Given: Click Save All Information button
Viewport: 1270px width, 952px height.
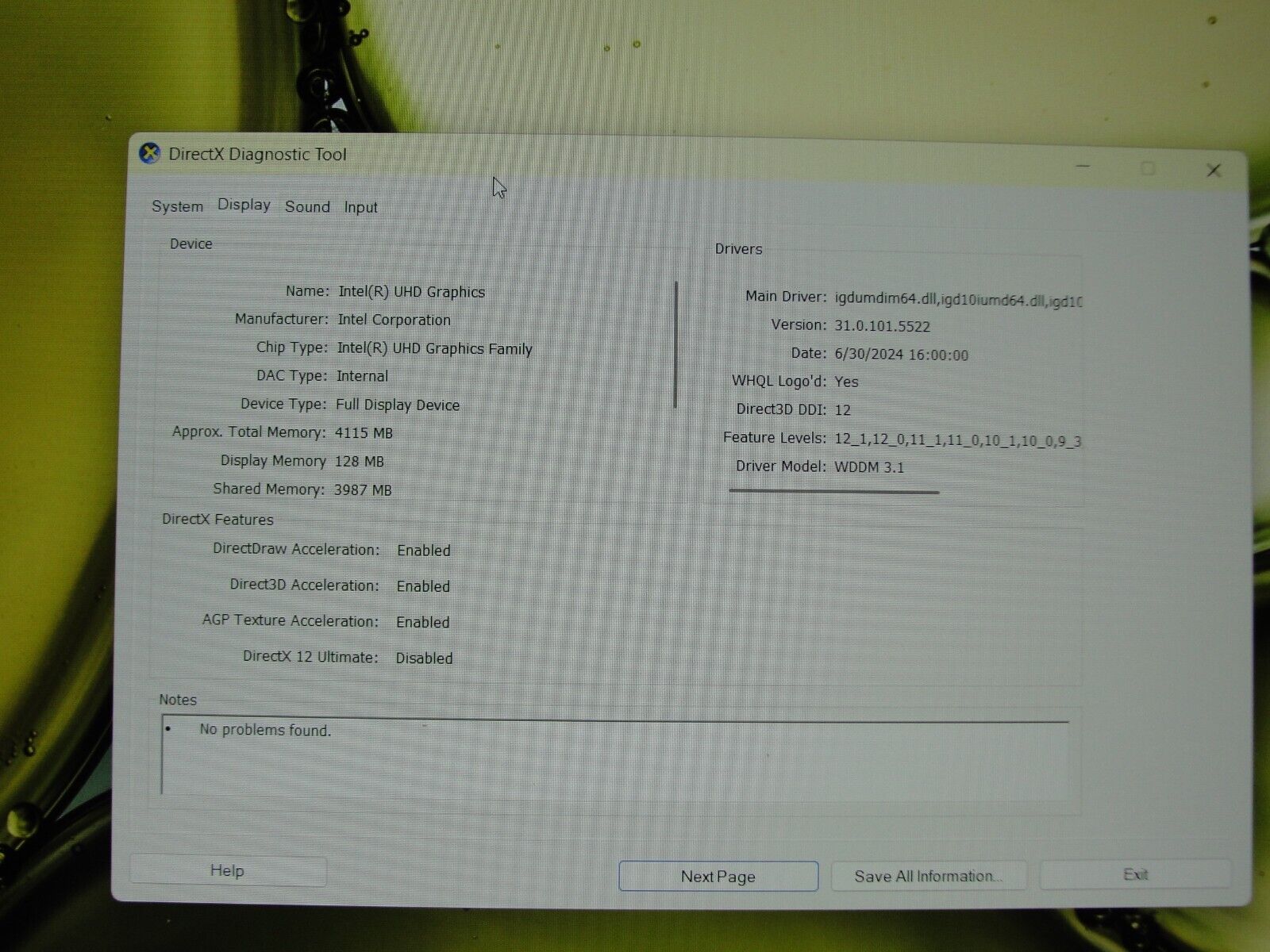Looking at the screenshot, I should click(928, 876).
